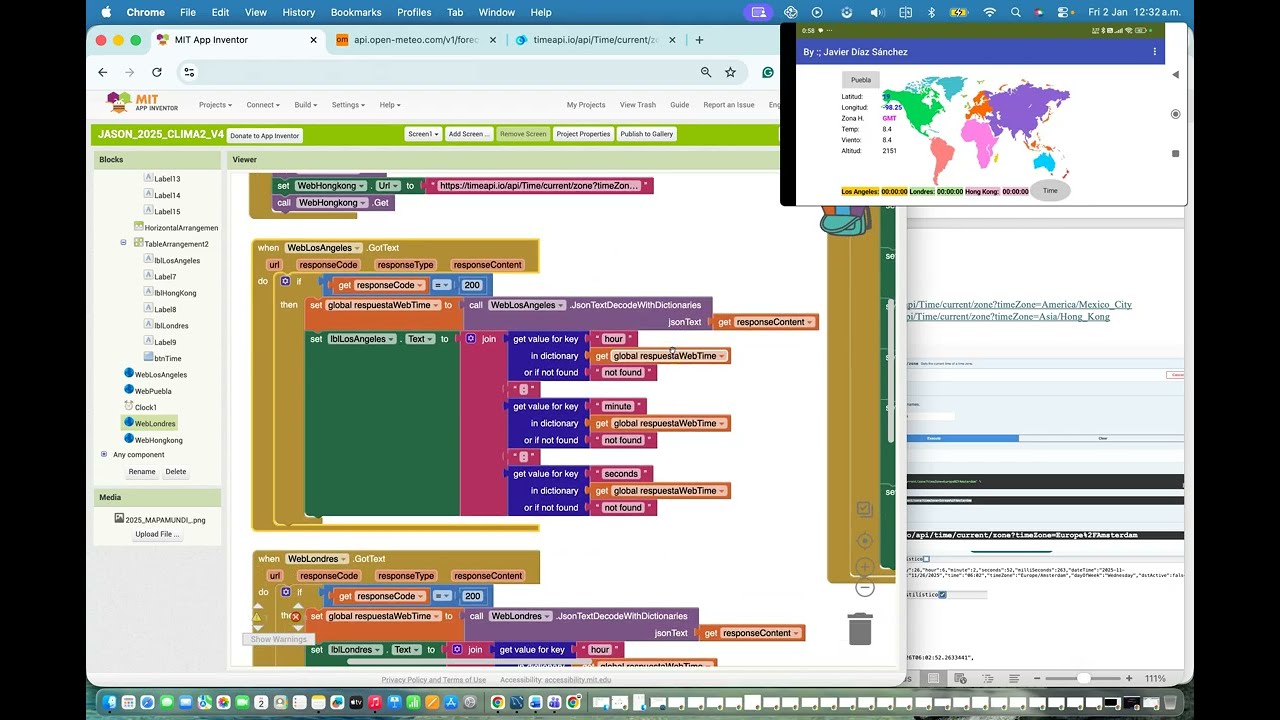The image size is (1280, 720).
Task: Expand the Any component section
Action: (x=104, y=454)
